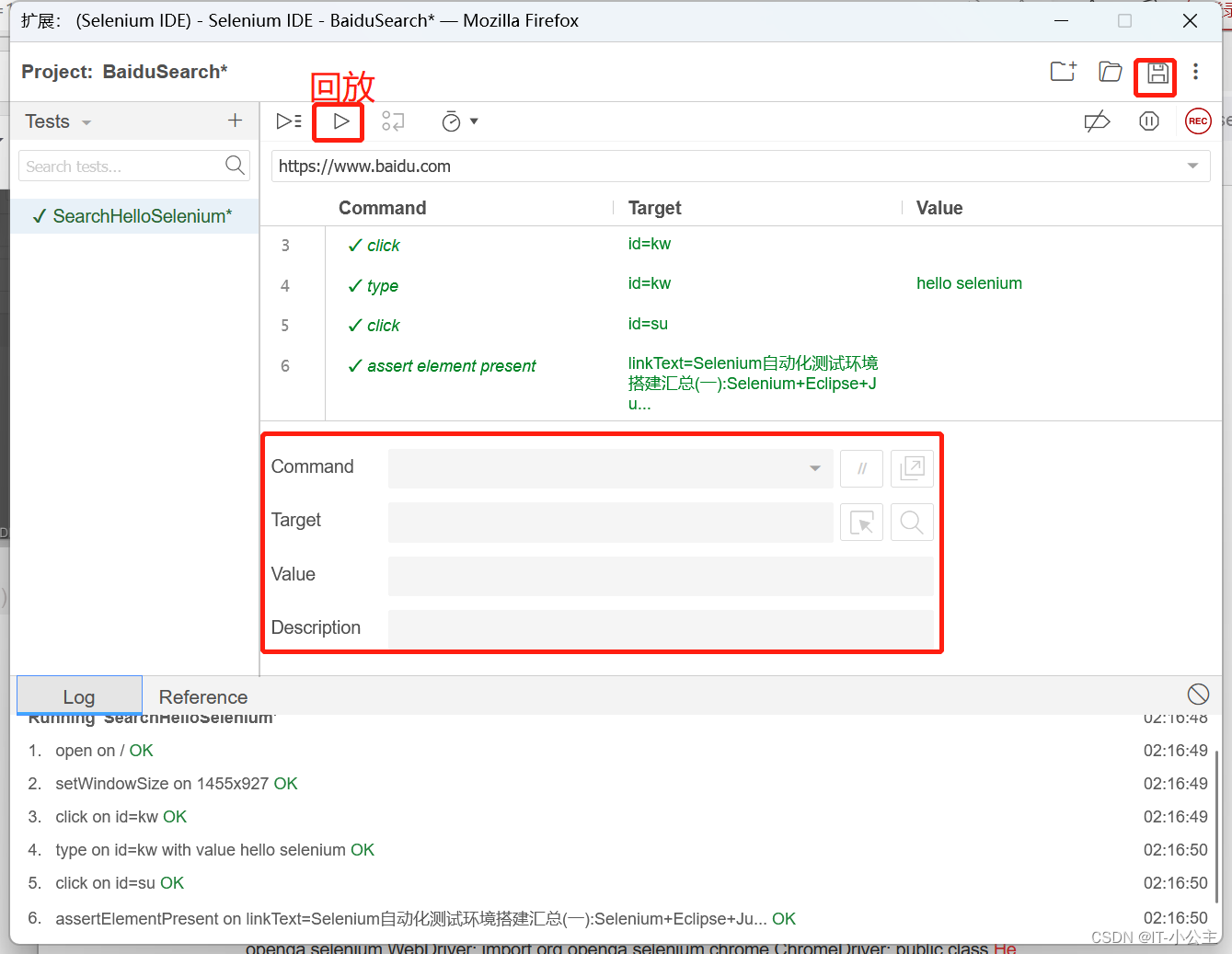Viewport: 1232px width, 954px height.
Task: Switch to the Reference tab
Action: pyautogui.click(x=203, y=696)
